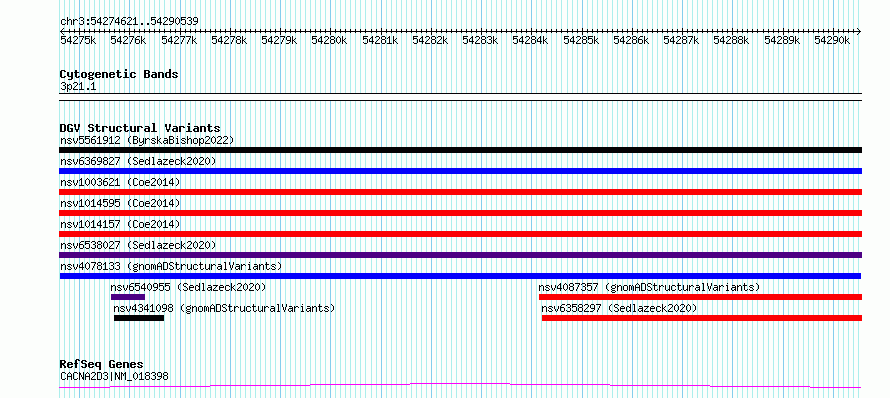Image resolution: width=890 pixels, height=398 pixels.
Task: Open the nsv4341098 gnomAD variant label
Action: pos(224,308)
